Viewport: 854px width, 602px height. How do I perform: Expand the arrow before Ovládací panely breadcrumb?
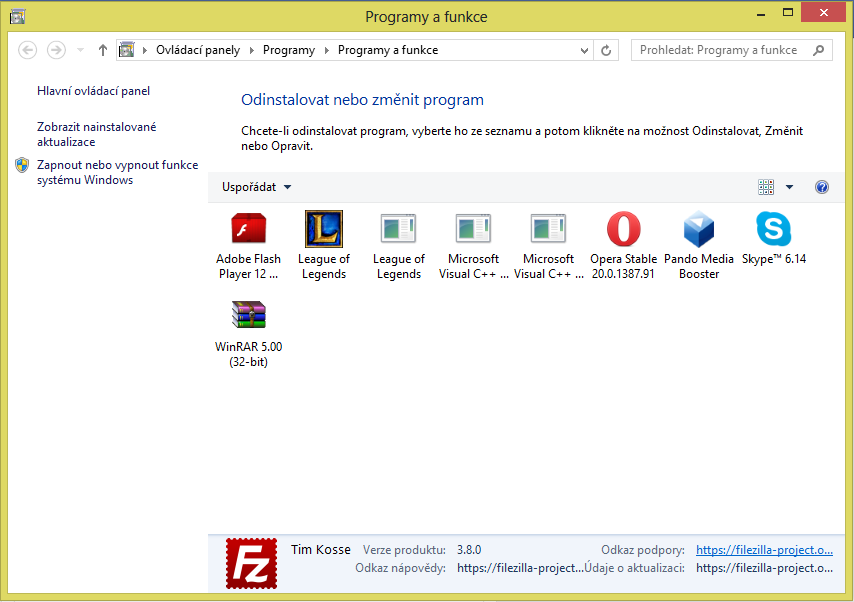coord(145,50)
